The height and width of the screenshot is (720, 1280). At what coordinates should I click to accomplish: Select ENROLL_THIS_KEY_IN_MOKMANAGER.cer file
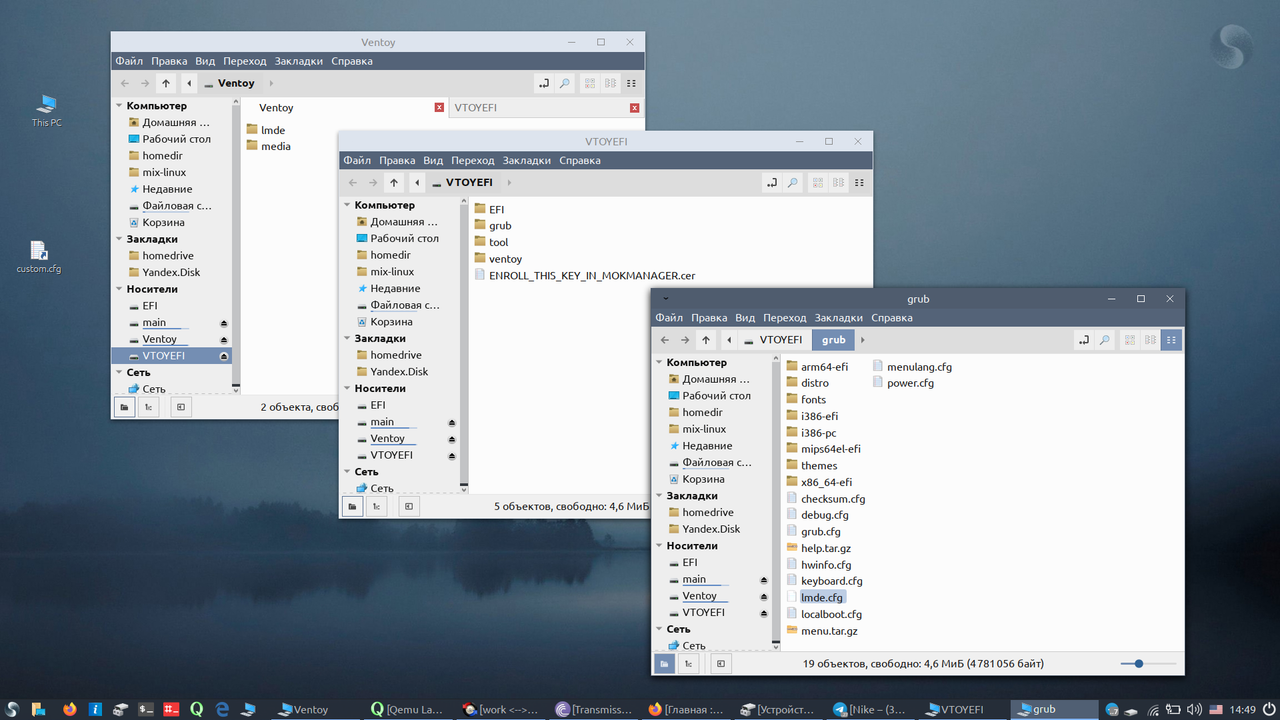click(584, 275)
